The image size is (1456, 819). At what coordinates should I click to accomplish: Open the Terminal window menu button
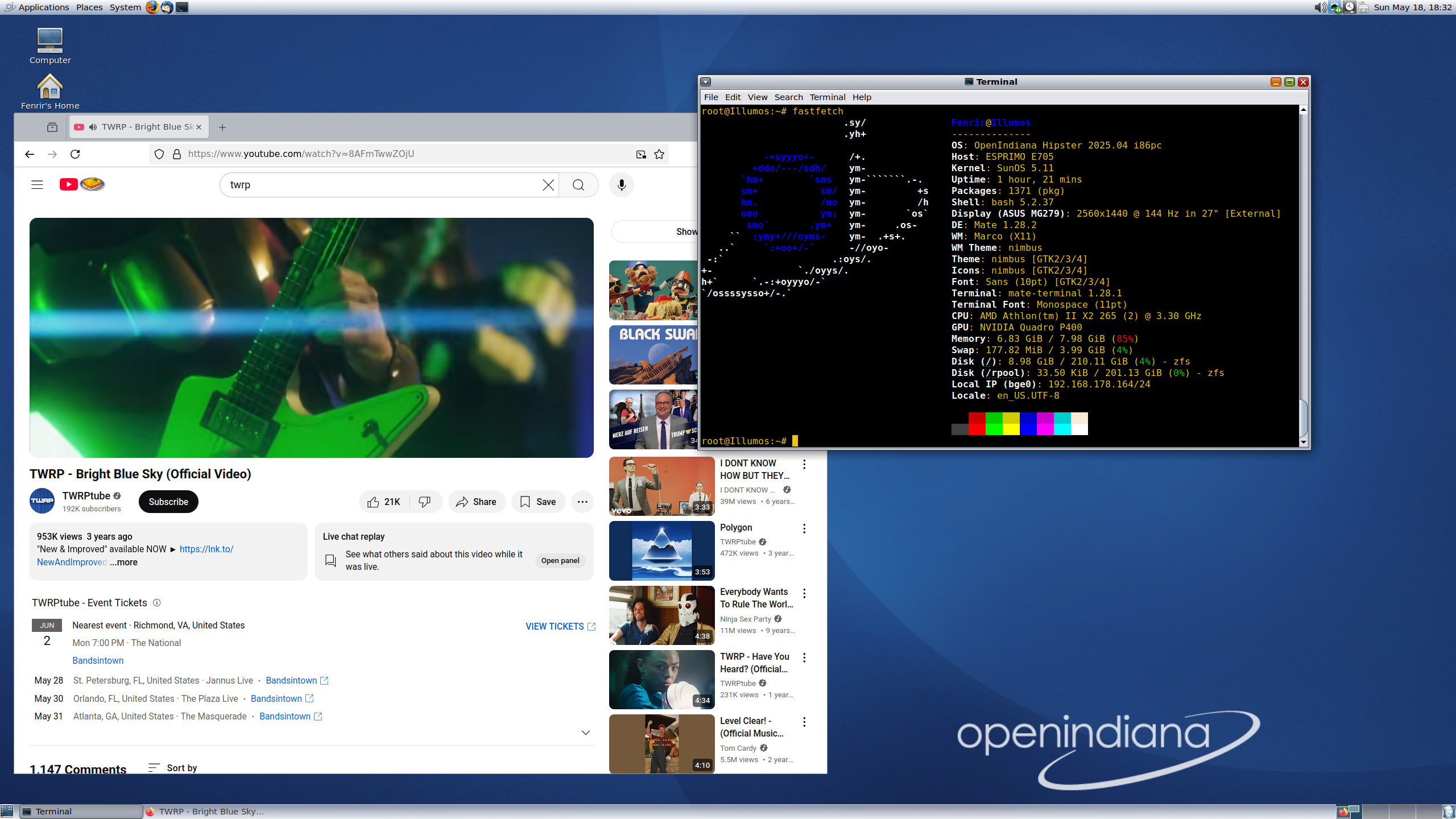pos(706,82)
